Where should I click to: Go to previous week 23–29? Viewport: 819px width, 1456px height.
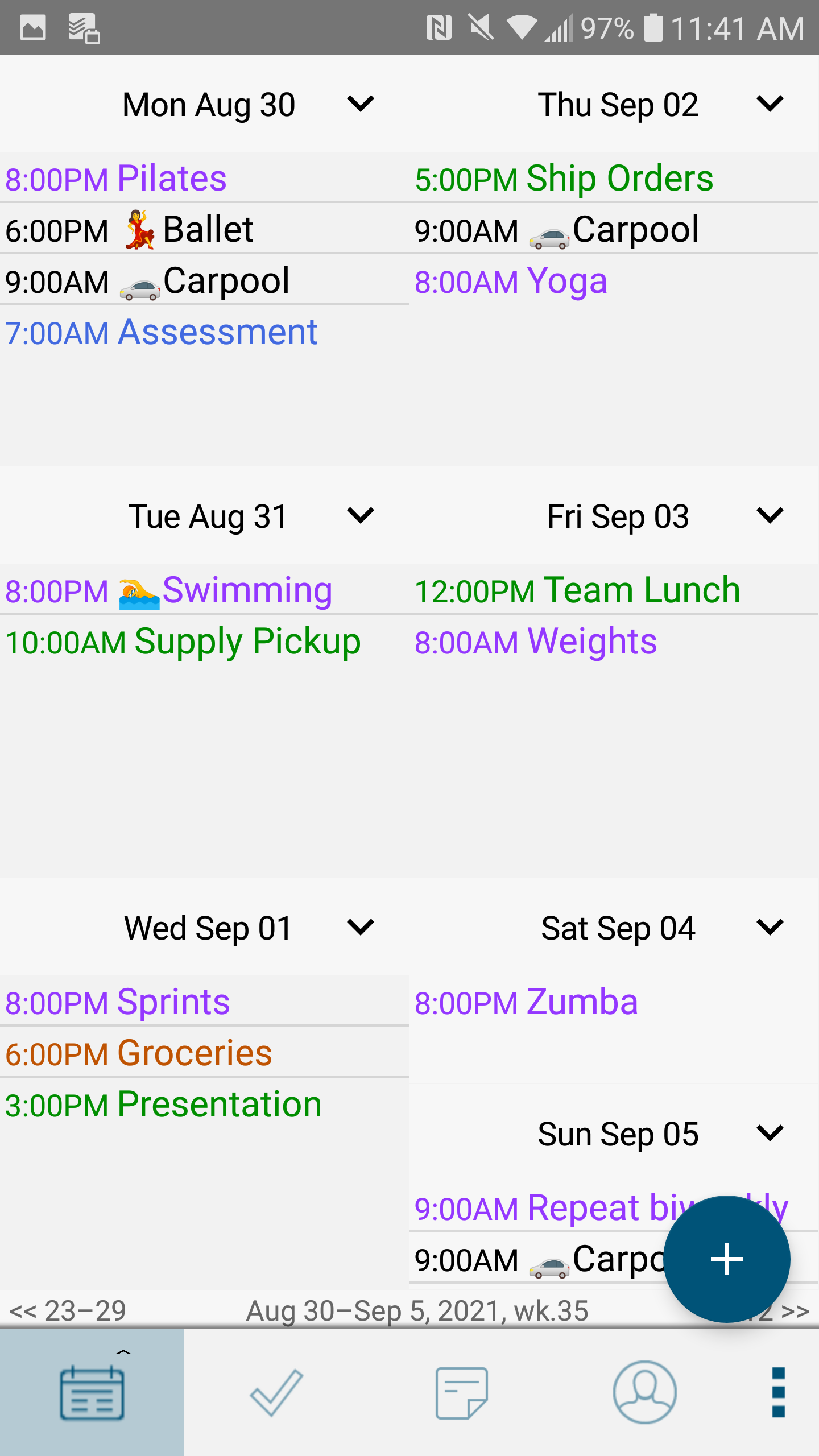click(68, 1310)
